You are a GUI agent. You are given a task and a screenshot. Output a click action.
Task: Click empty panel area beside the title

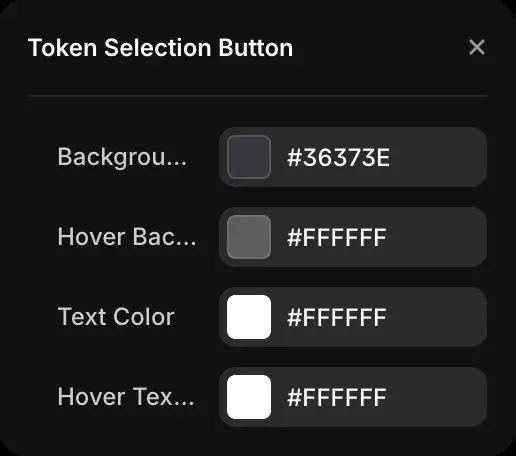coord(380,48)
